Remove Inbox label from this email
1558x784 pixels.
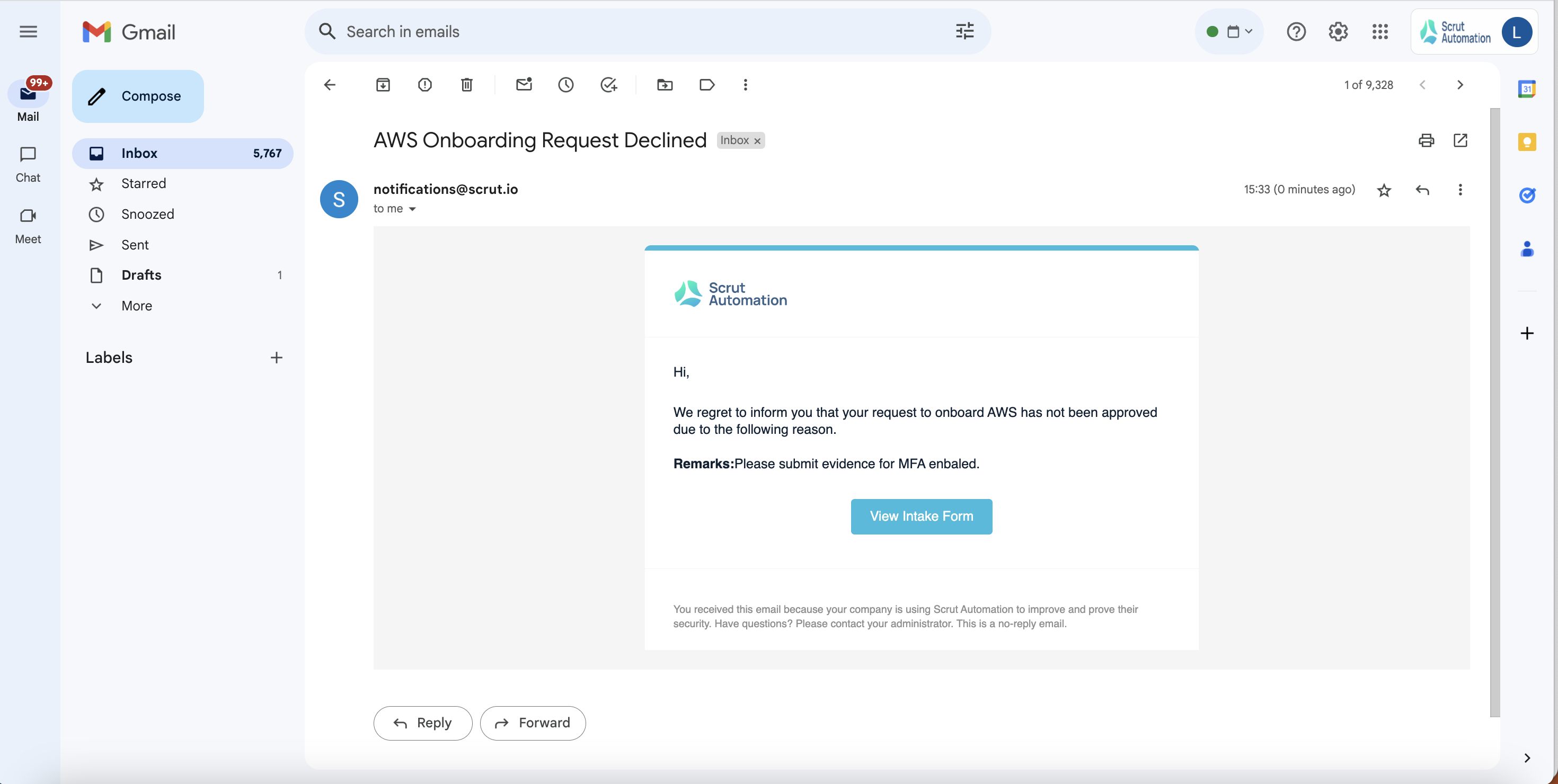pyautogui.click(x=757, y=141)
